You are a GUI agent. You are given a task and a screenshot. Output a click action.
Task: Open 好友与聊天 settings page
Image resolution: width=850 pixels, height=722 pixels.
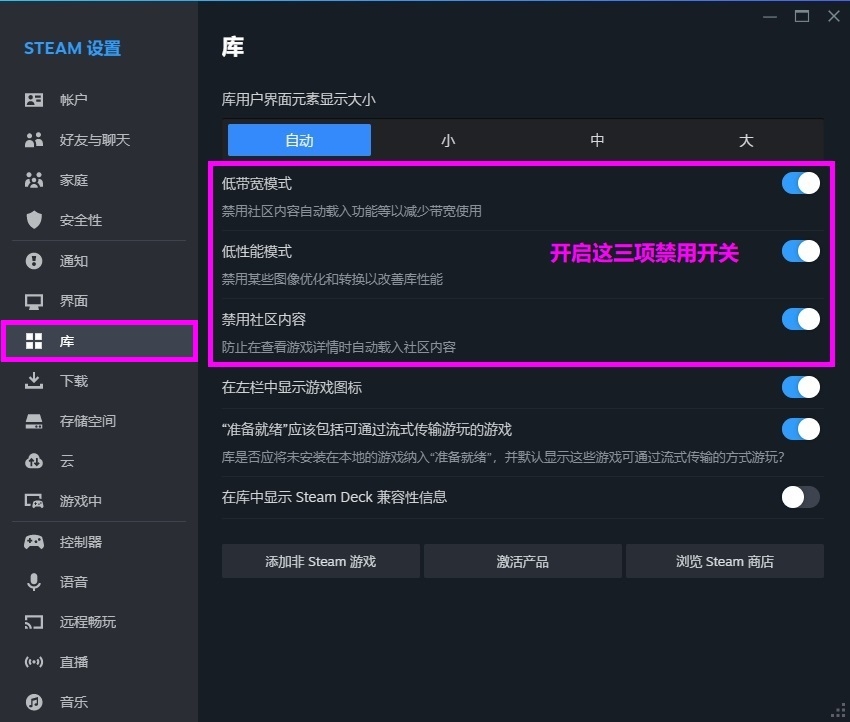coord(99,140)
